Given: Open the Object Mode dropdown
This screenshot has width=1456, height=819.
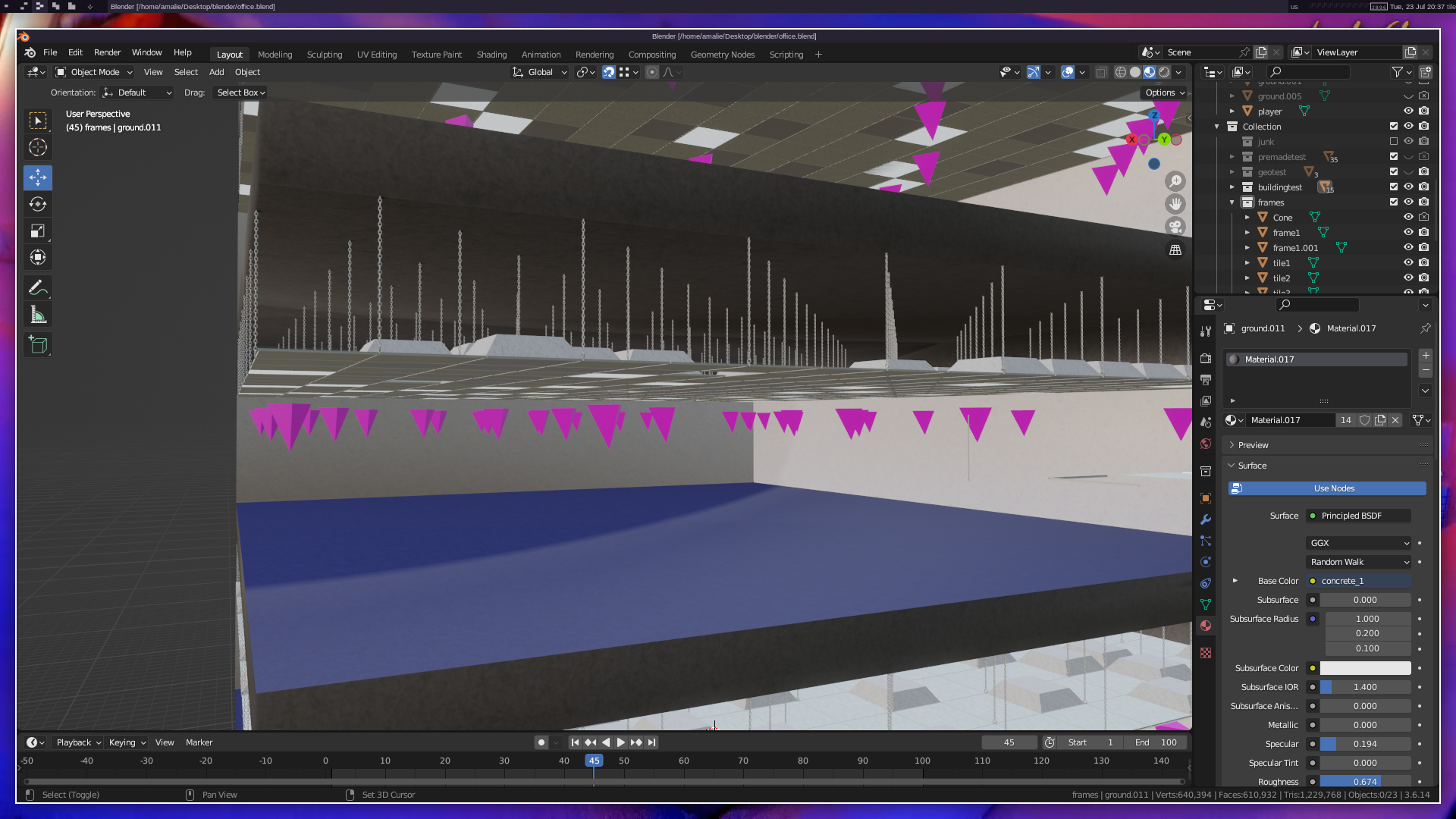Looking at the screenshot, I should coord(94,72).
